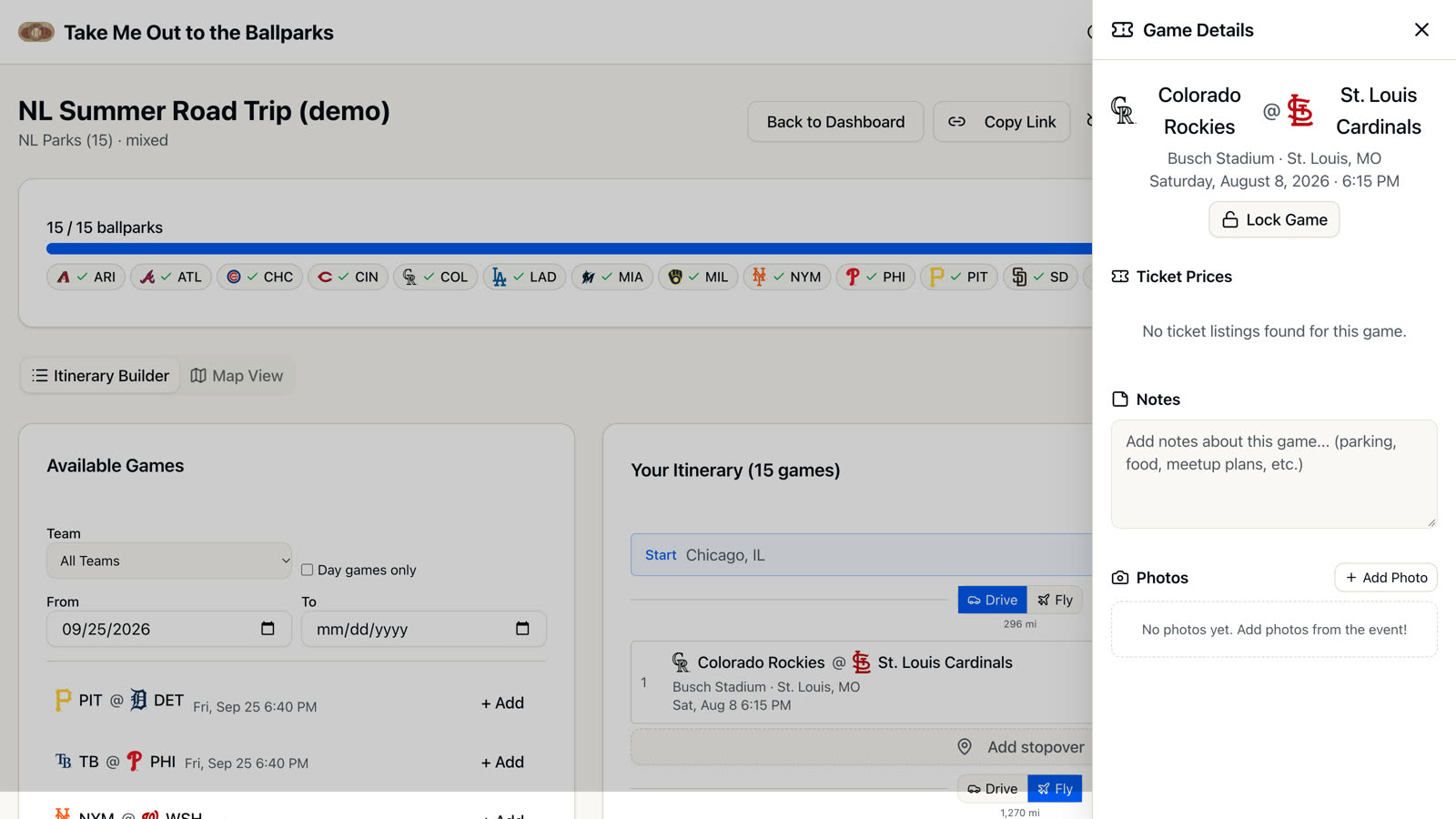The height and width of the screenshot is (819, 1456).
Task: Select the PHI team chip
Action: coord(875,277)
